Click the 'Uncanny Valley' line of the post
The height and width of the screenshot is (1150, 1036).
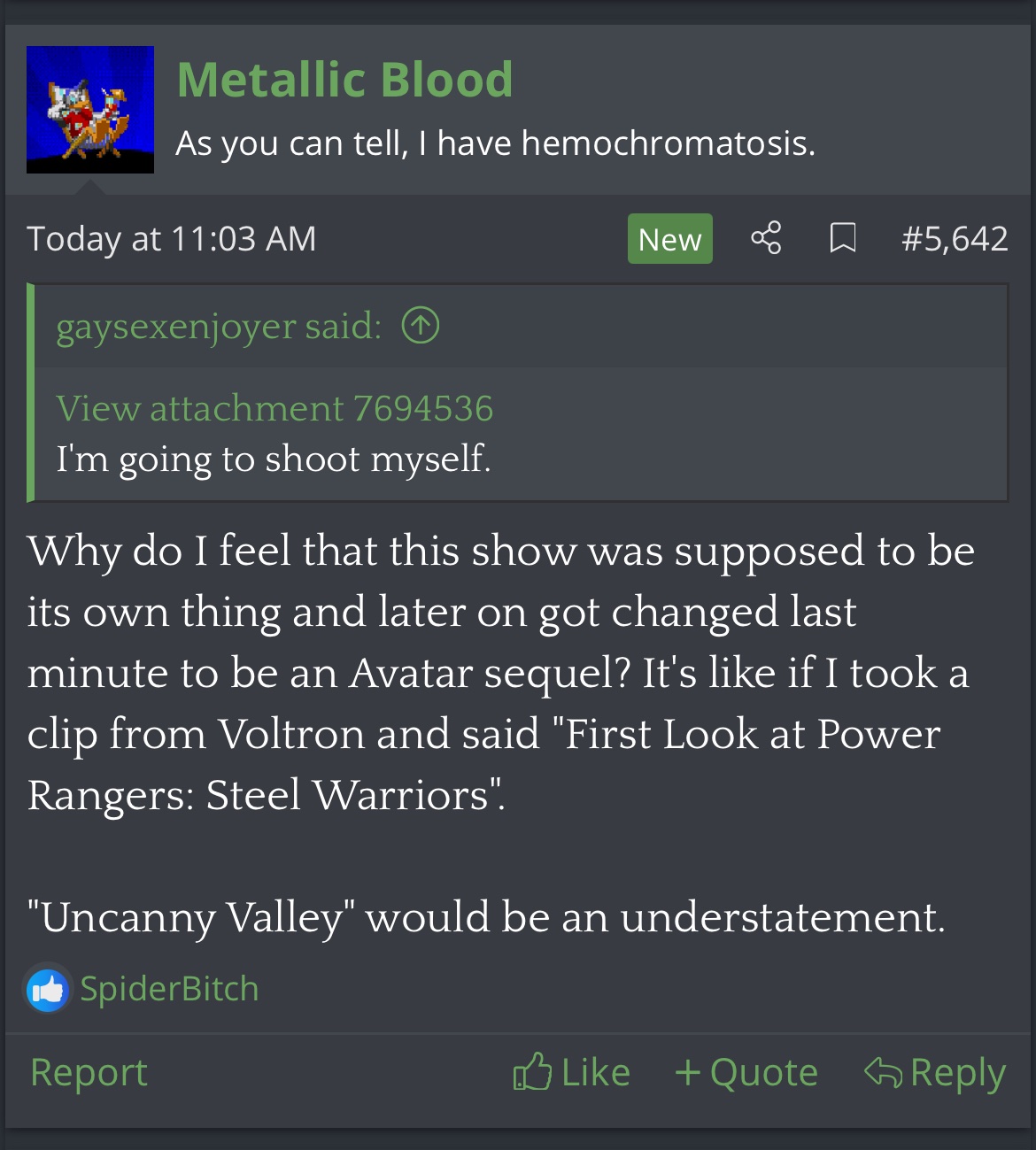click(x=485, y=917)
